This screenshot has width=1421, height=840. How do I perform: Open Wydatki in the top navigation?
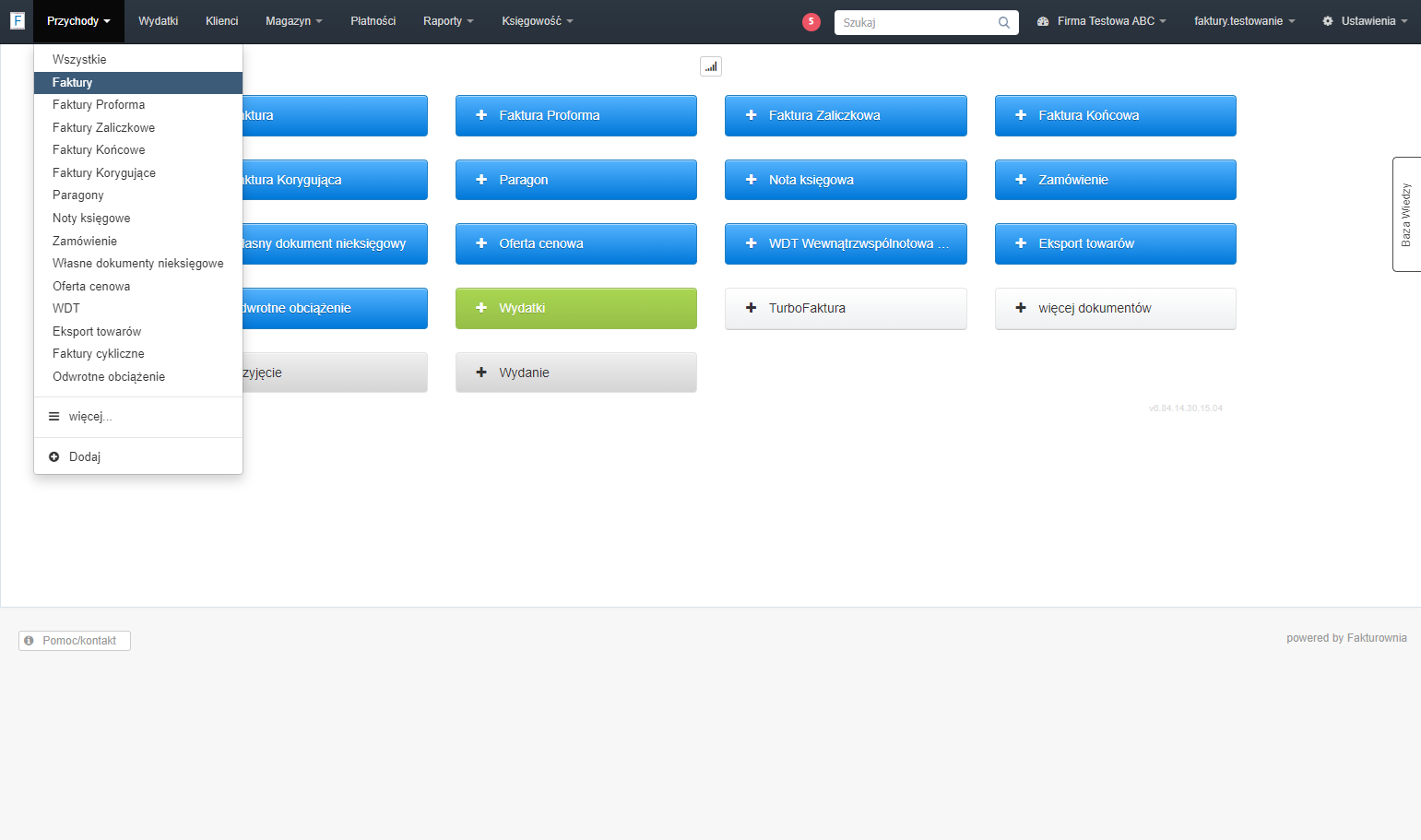(x=159, y=21)
